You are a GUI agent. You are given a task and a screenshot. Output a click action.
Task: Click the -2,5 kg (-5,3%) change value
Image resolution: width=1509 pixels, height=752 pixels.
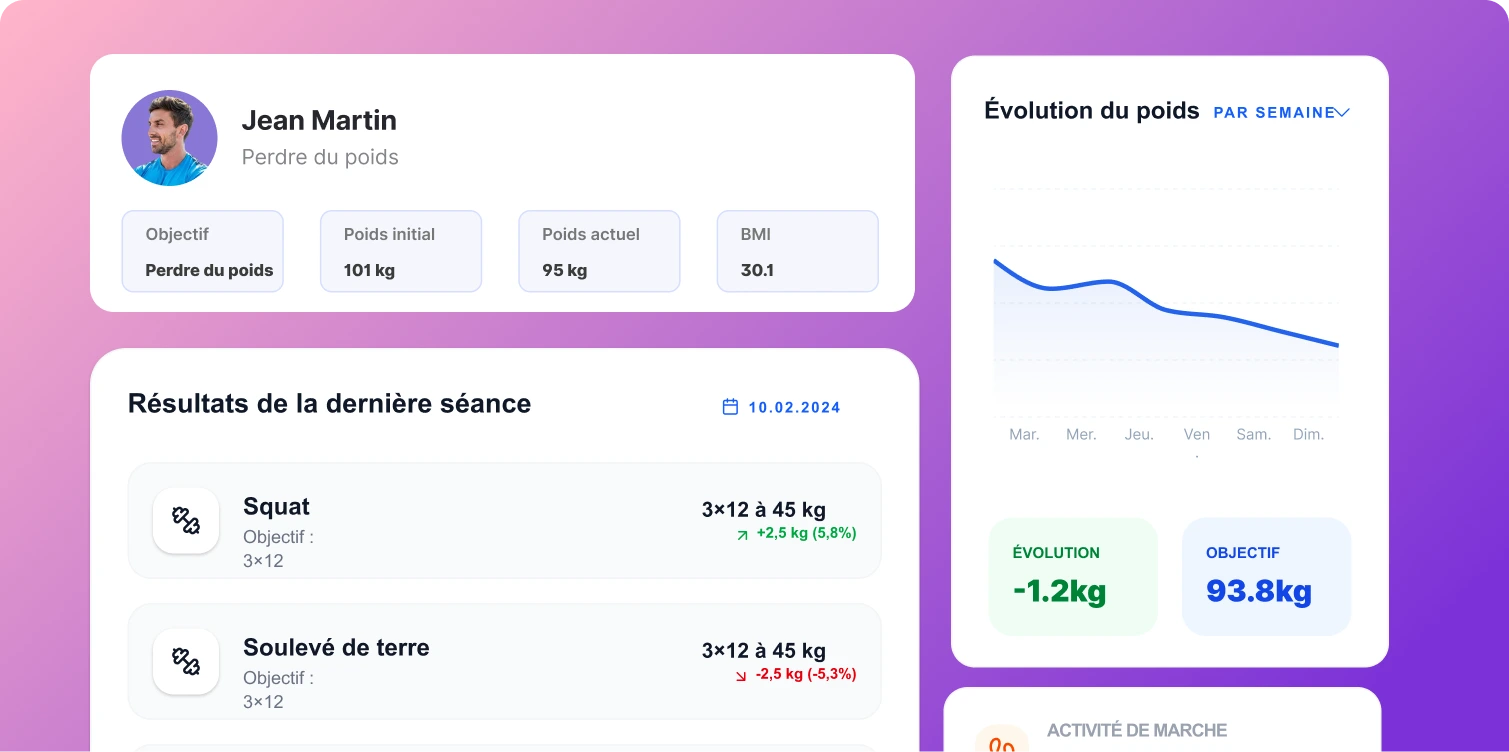[806, 674]
